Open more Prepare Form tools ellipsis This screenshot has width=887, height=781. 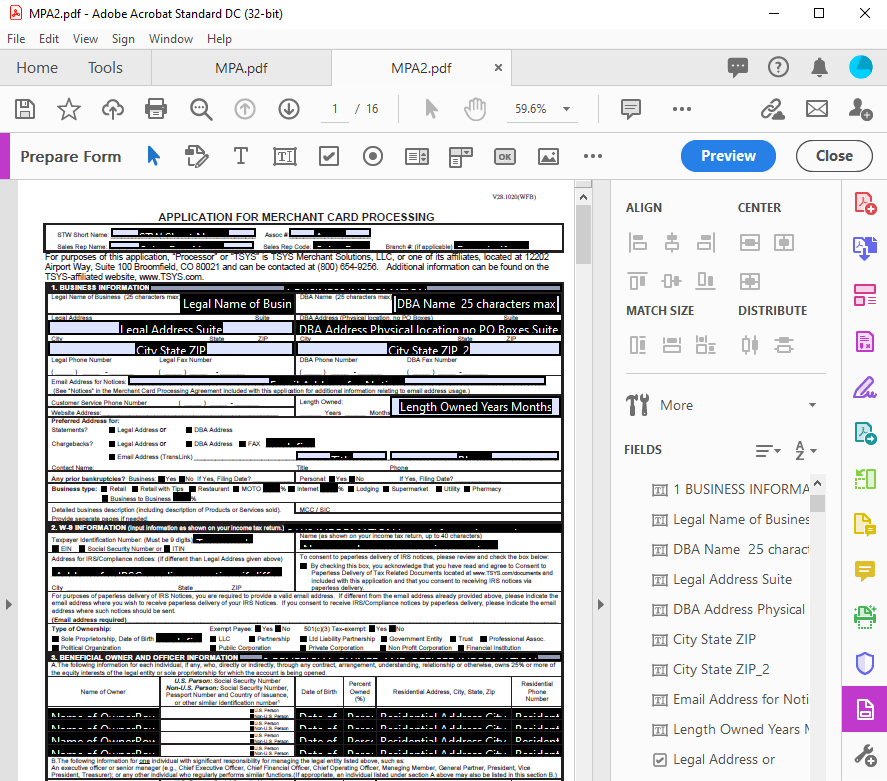[x=592, y=156]
